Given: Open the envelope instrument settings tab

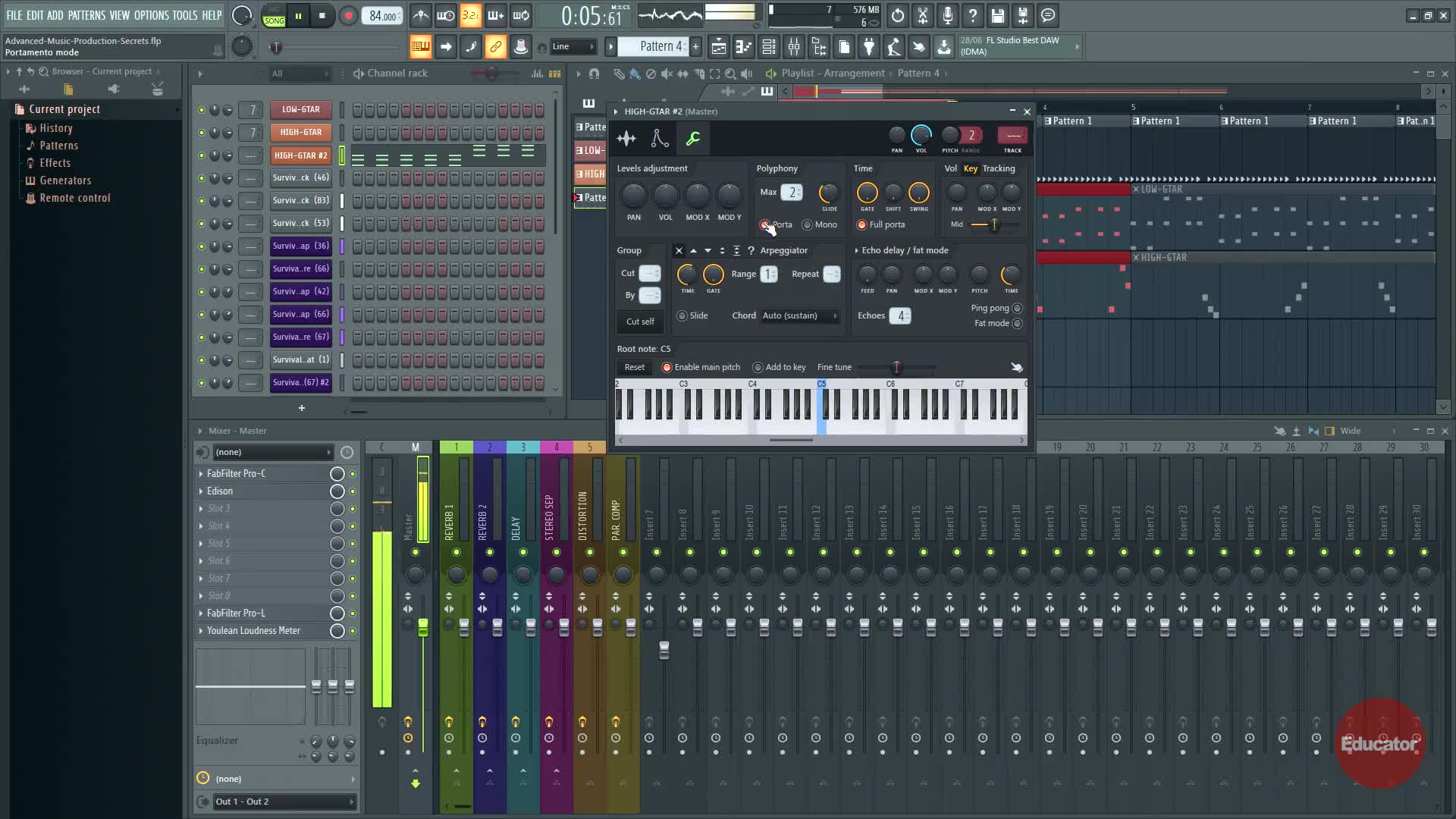Looking at the screenshot, I should click(659, 139).
